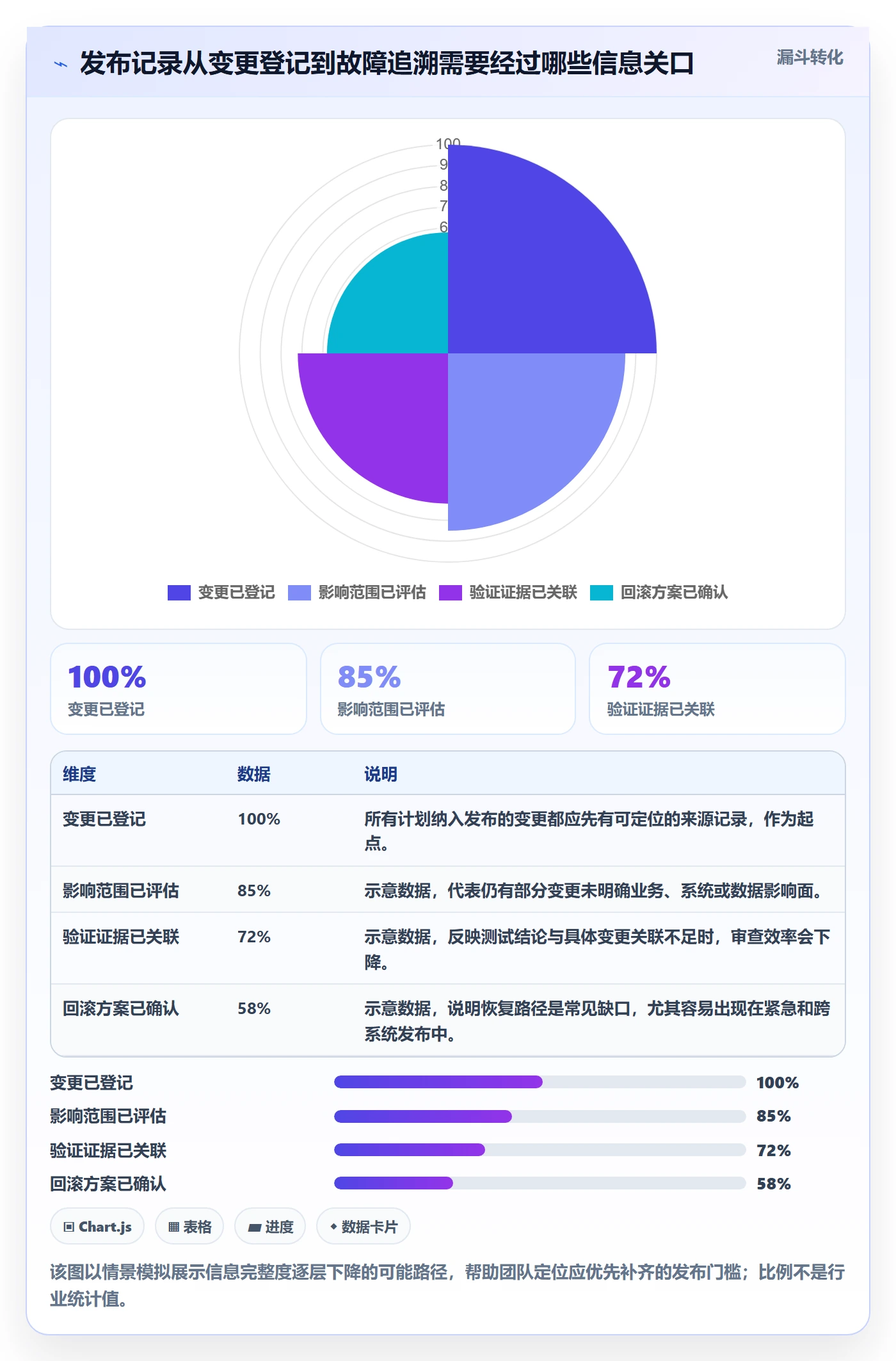Open the 85% 影响范围已评估 stat card

coord(448,689)
